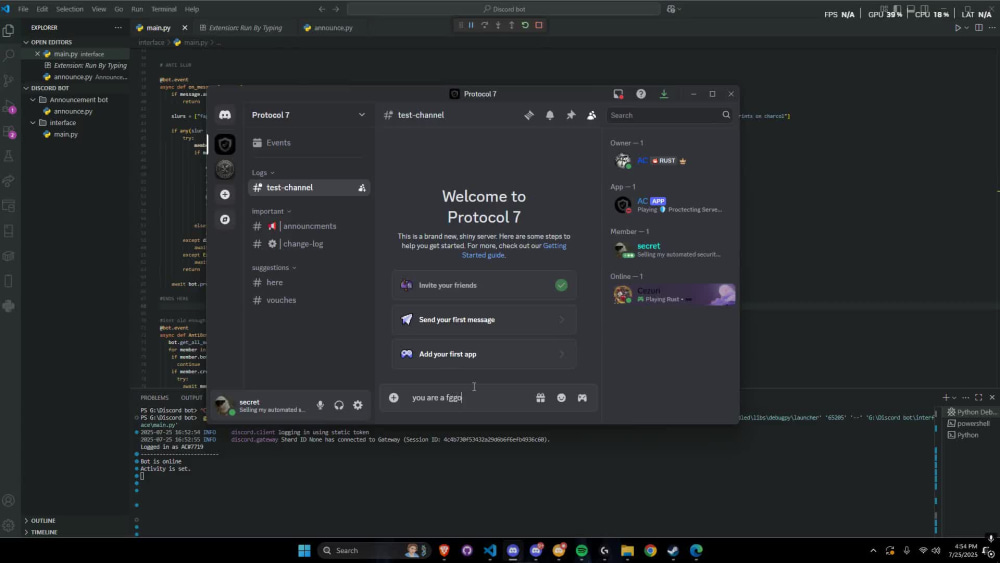Click Add your first app card
1000x563 pixels.
click(484, 354)
